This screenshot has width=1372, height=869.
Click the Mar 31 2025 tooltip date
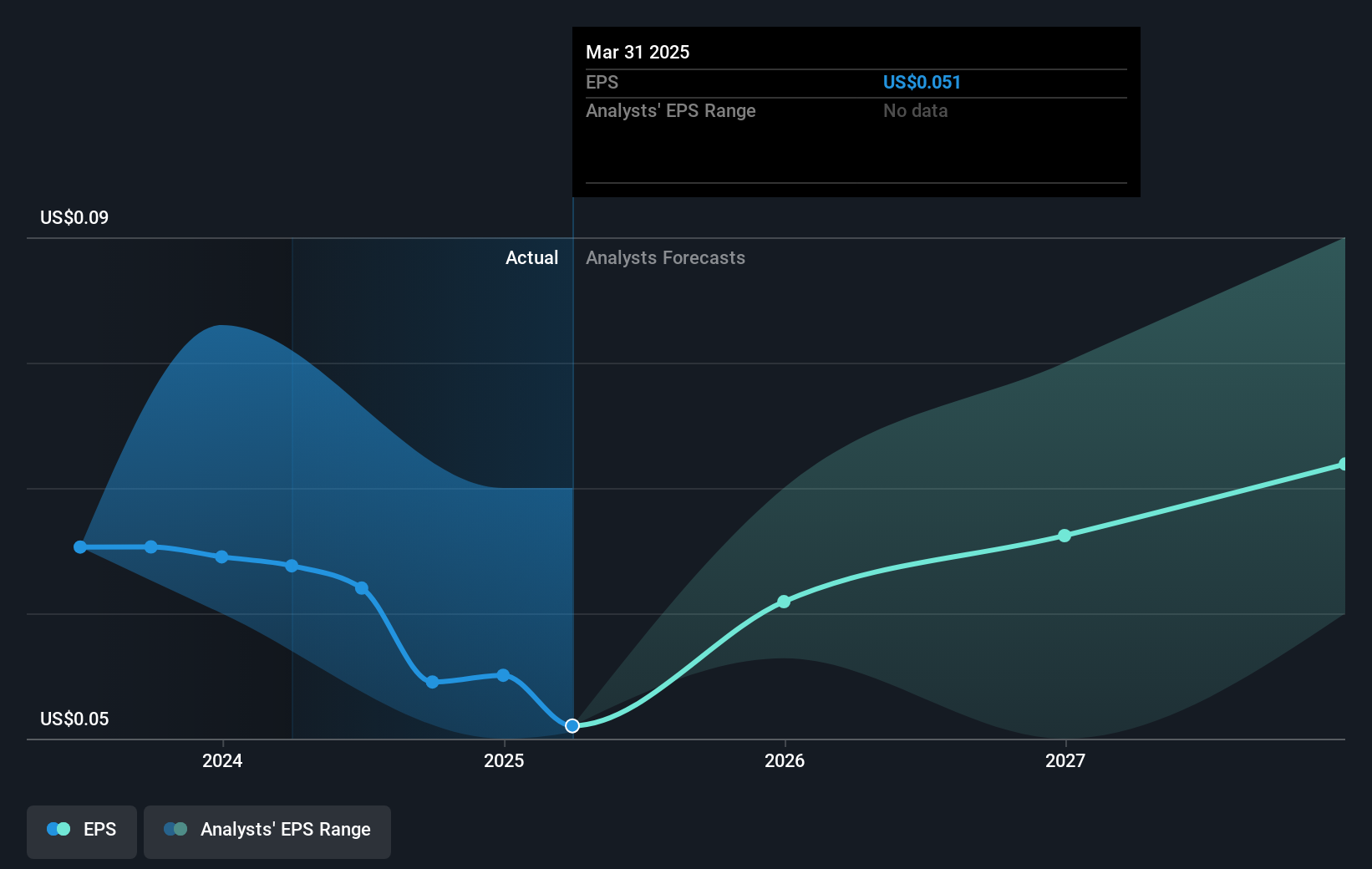(638, 52)
